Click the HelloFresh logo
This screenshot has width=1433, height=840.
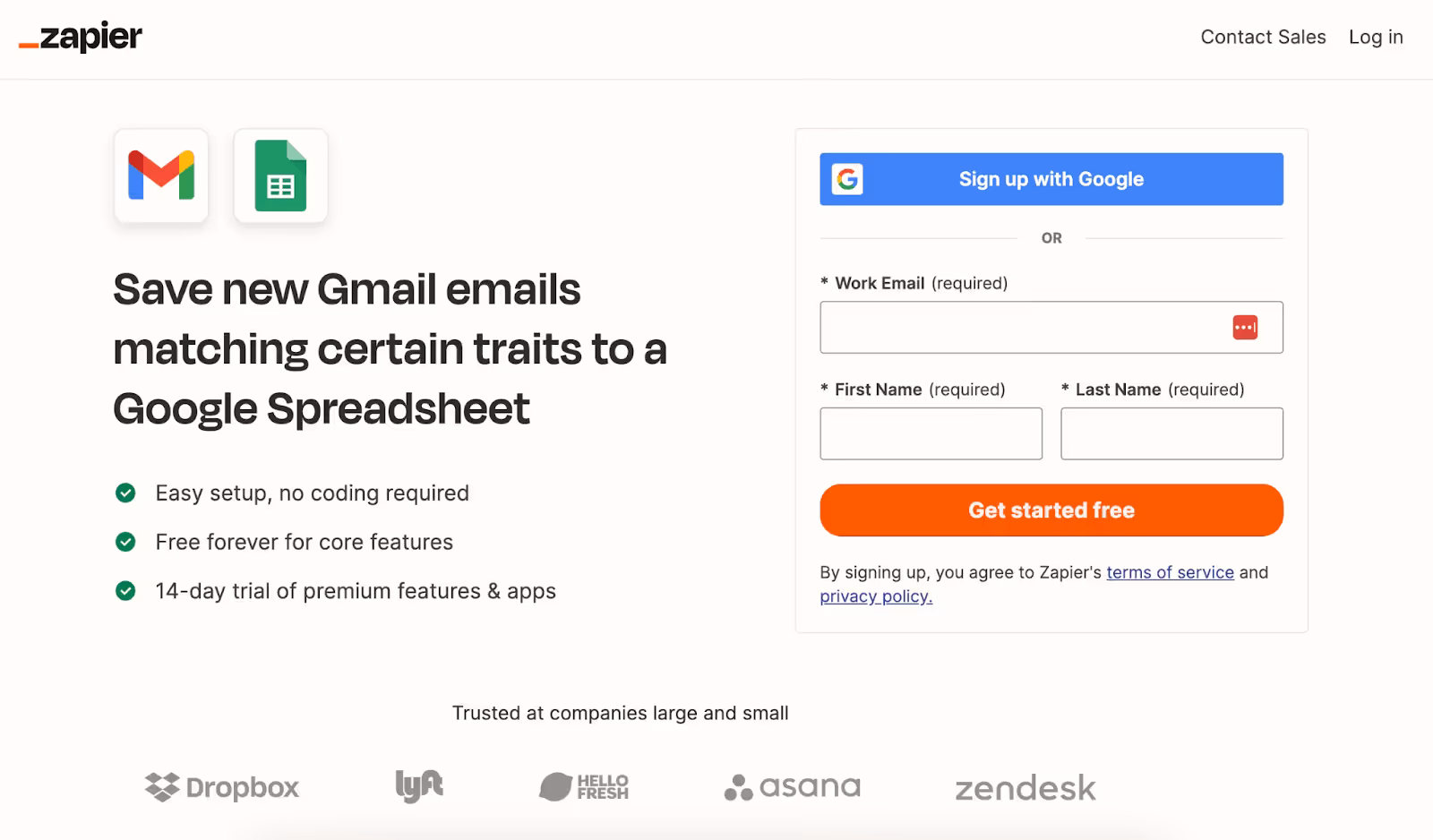coord(584,787)
